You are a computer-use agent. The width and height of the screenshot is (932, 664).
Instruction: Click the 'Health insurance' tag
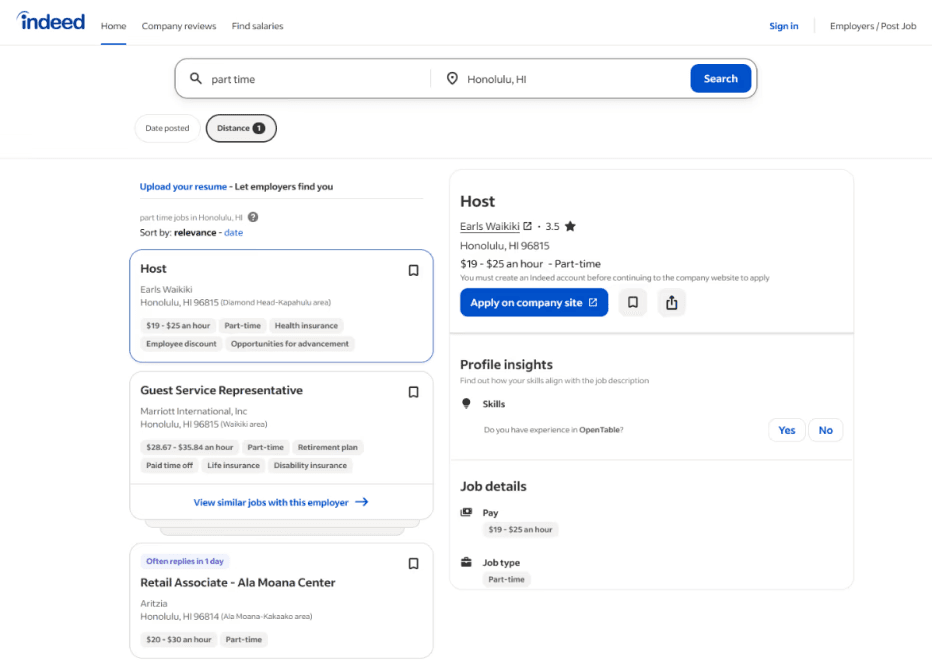(x=306, y=326)
